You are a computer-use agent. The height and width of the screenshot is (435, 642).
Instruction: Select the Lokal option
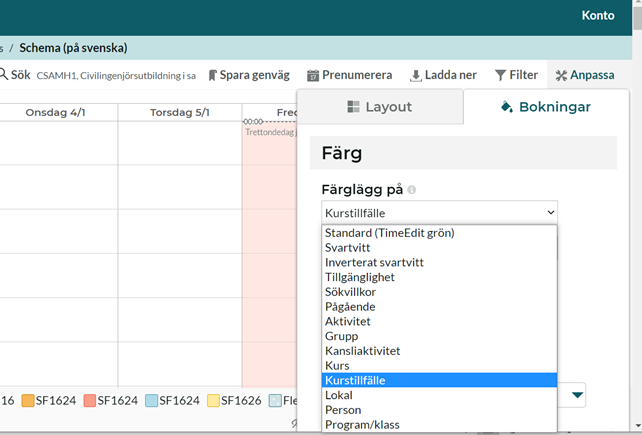[340, 395]
